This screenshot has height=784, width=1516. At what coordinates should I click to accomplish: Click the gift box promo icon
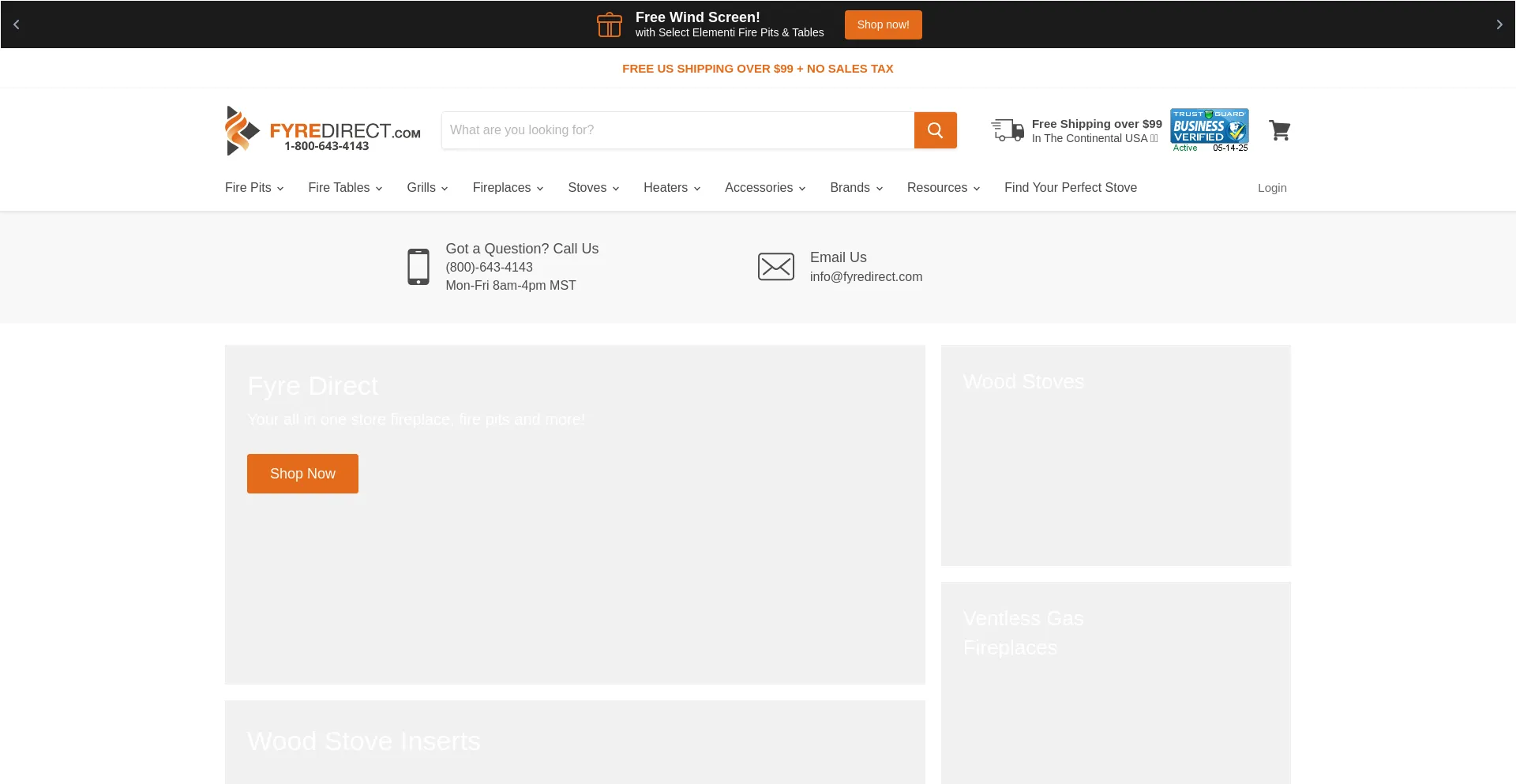(x=609, y=24)
